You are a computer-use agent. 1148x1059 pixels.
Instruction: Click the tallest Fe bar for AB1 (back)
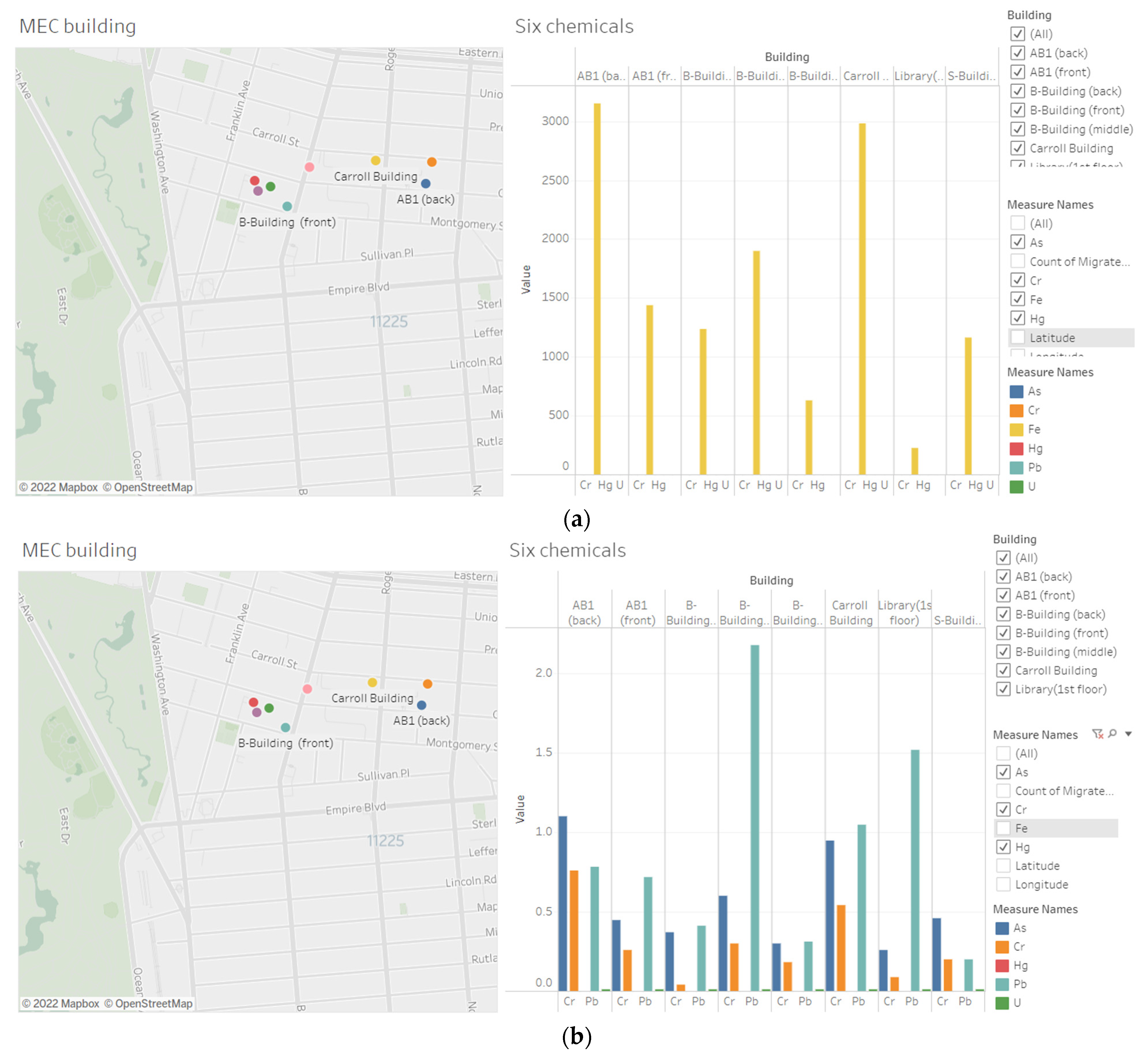pyautogui.click(x=597, y=287)
